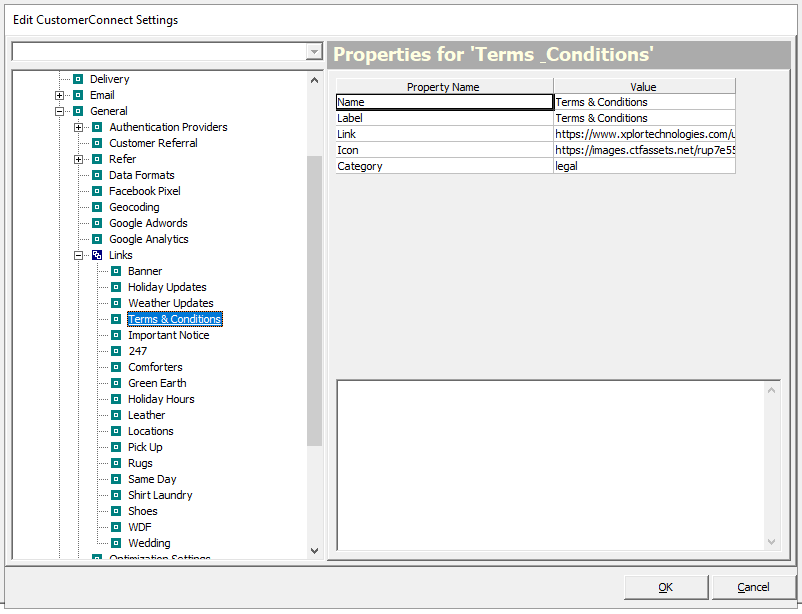The height and width of the screenshot is (614, 802).
Task: Click the Important Notice node icon
Action: click(116, 335)
